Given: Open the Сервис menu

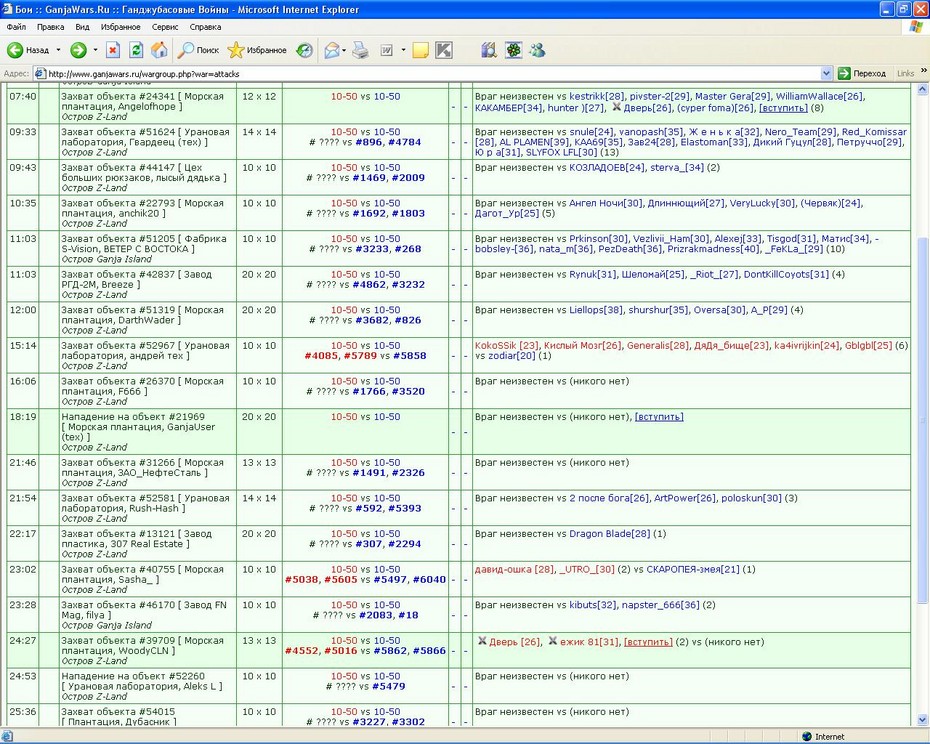Looking at the screenshot, I should click(164, 27).
